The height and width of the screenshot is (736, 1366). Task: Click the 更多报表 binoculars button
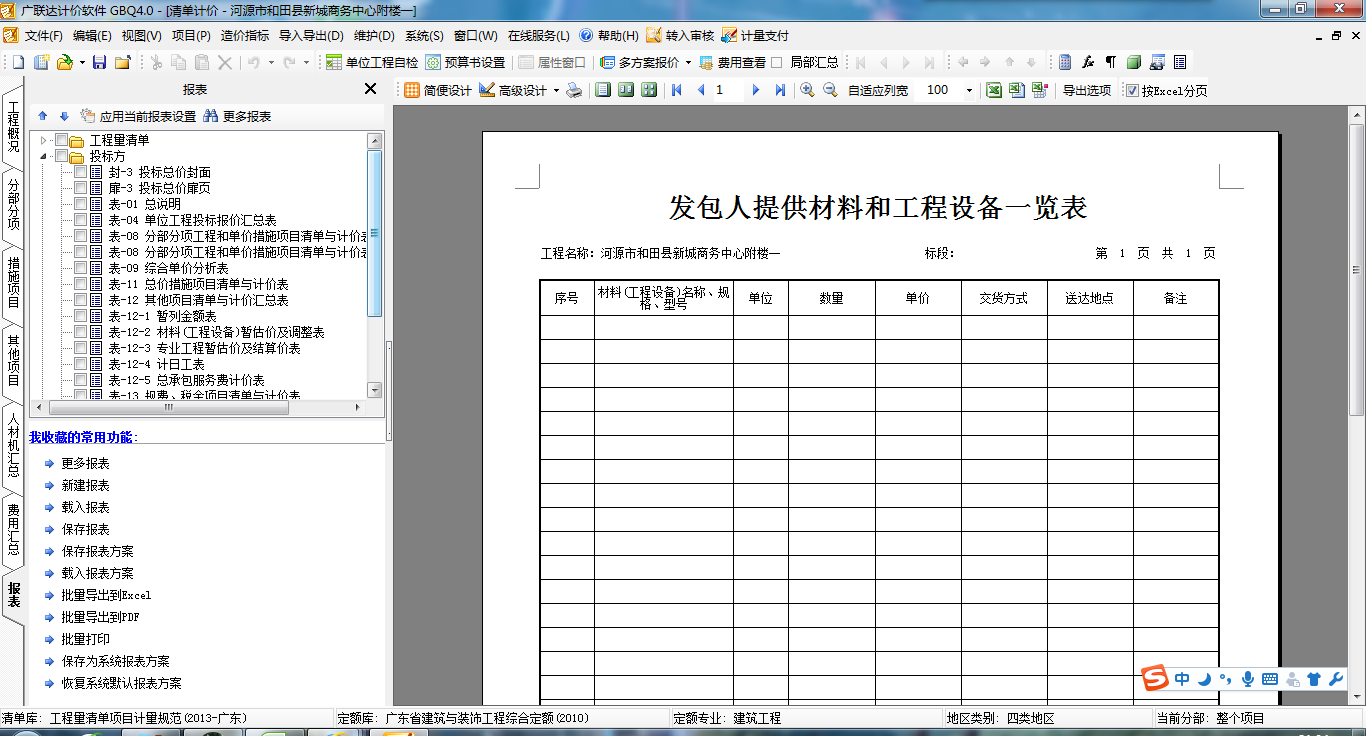pos(237,116)
